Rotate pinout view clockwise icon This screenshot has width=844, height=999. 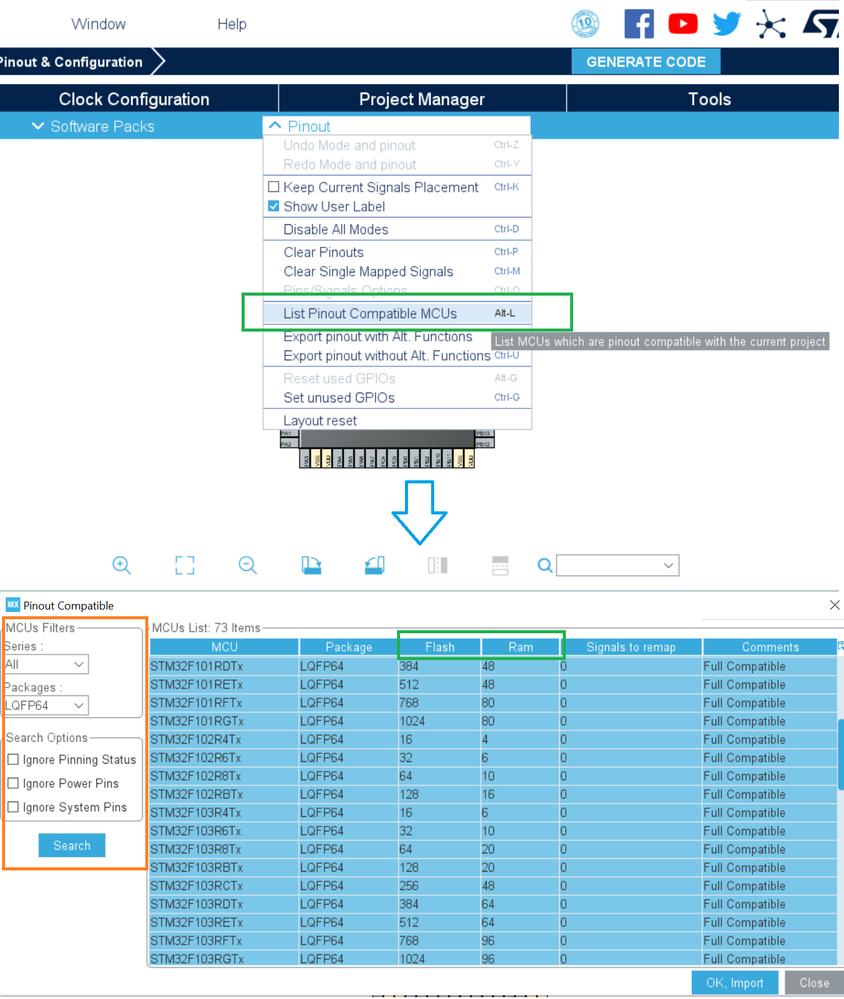pos(311,565)
